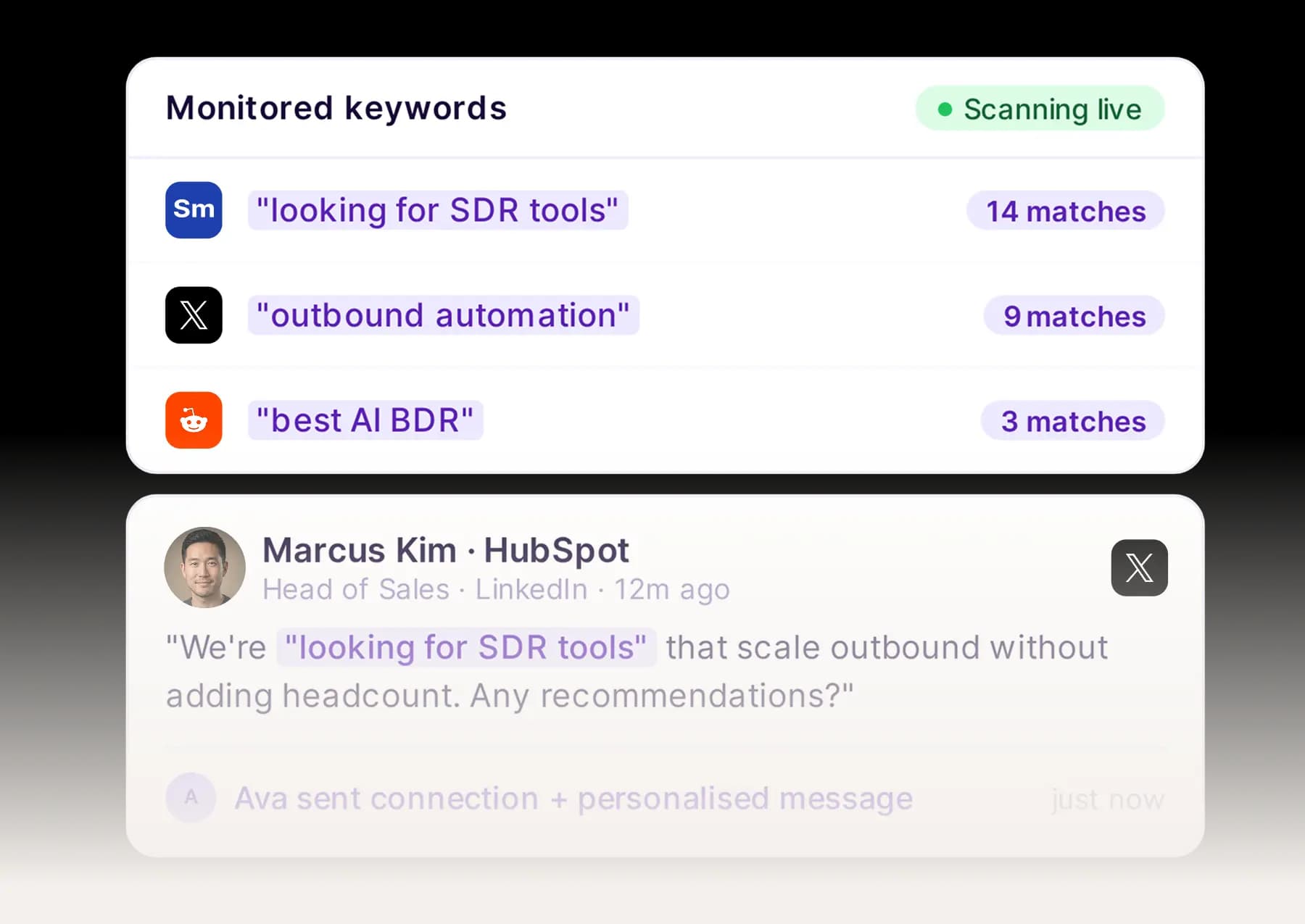The width and height of the screenshot is (1305, 924).
Task: Open Marcus Kim's profile photo
Action: point(204,567)
